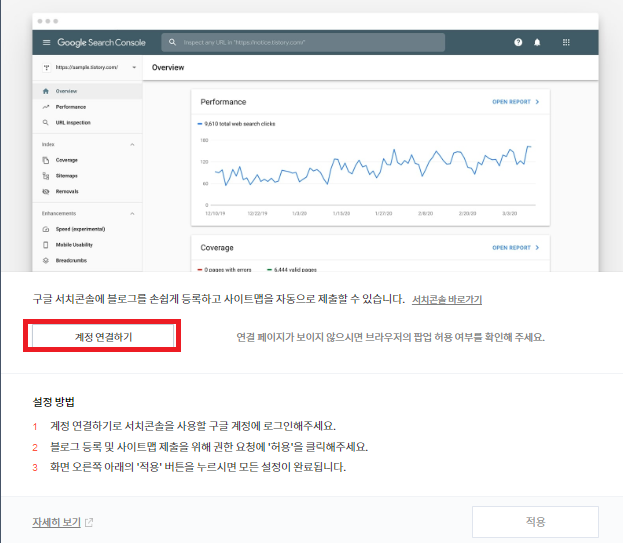This screenshot has width=623, height=543.
Task: Select Sitemaps in the sidebar
Action: 87,176
